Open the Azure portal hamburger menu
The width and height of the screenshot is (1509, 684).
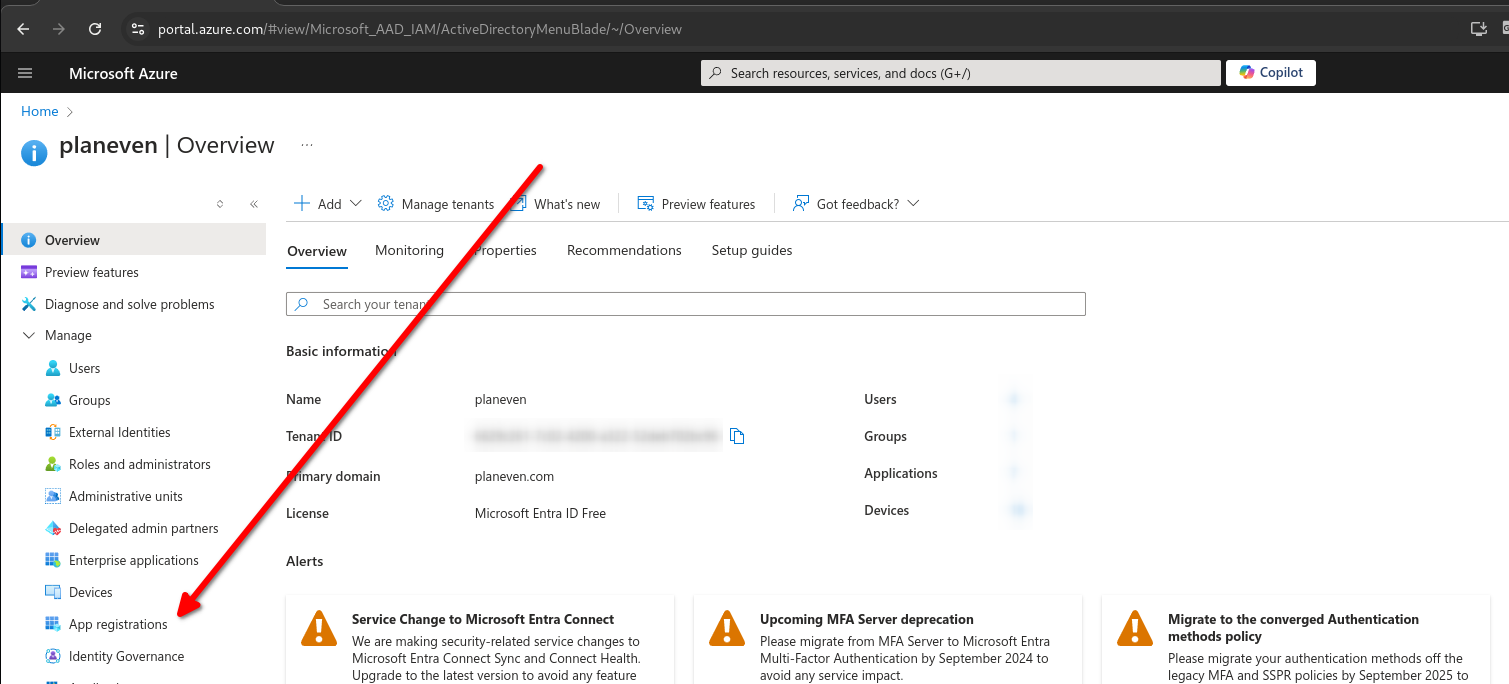[x=26, y=73]
